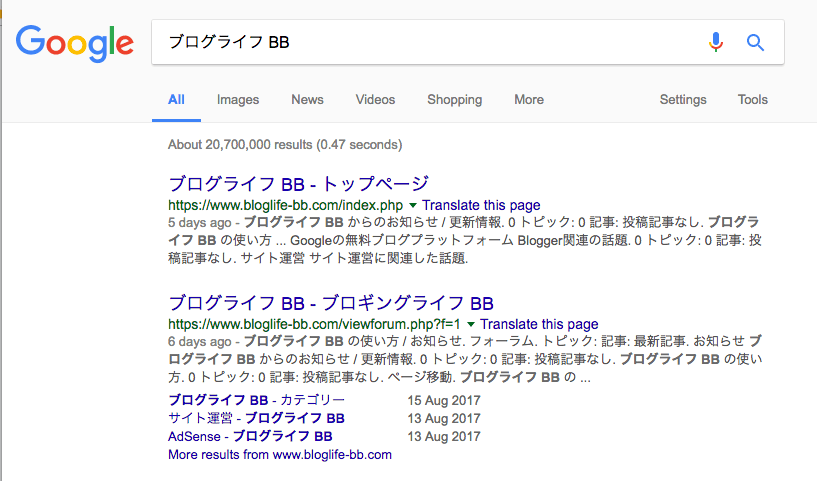817x481 pixels.
Task: Start voice search with the microphone icon
Action: [x=716, y=42]
